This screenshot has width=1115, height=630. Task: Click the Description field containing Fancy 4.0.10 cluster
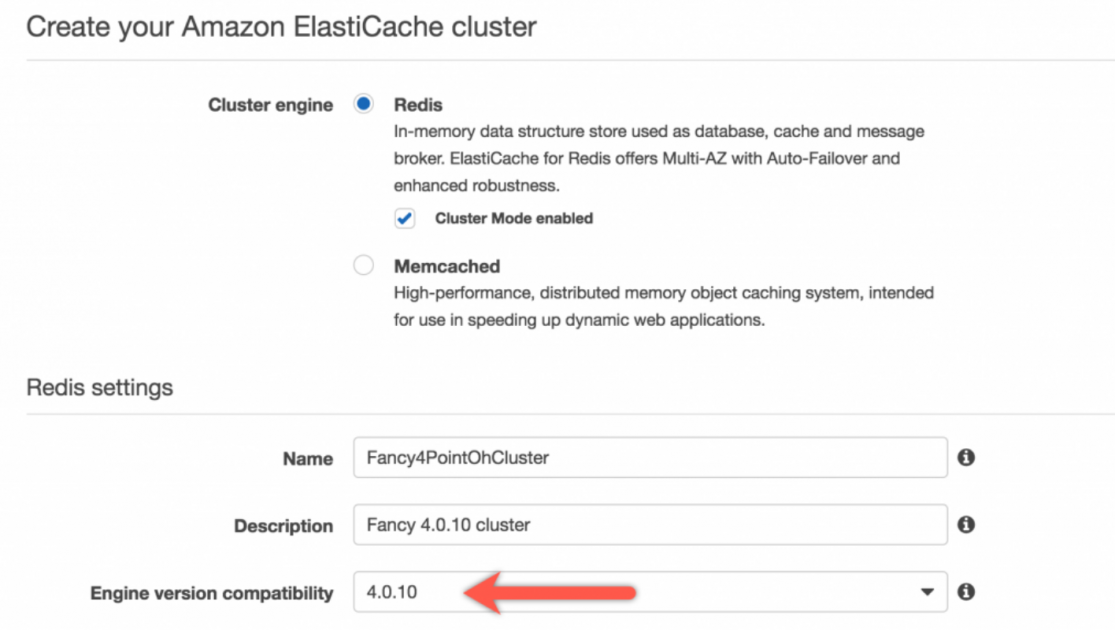pos(650,525)
